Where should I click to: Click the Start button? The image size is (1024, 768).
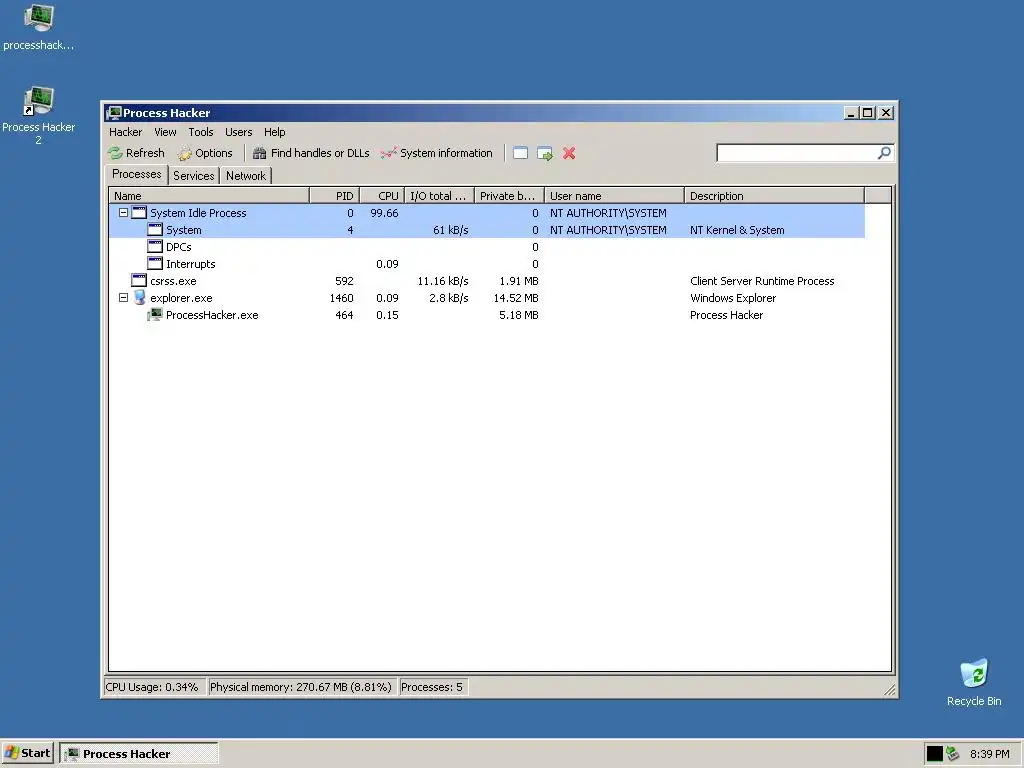pyautogui.click(x=27, y=754)
